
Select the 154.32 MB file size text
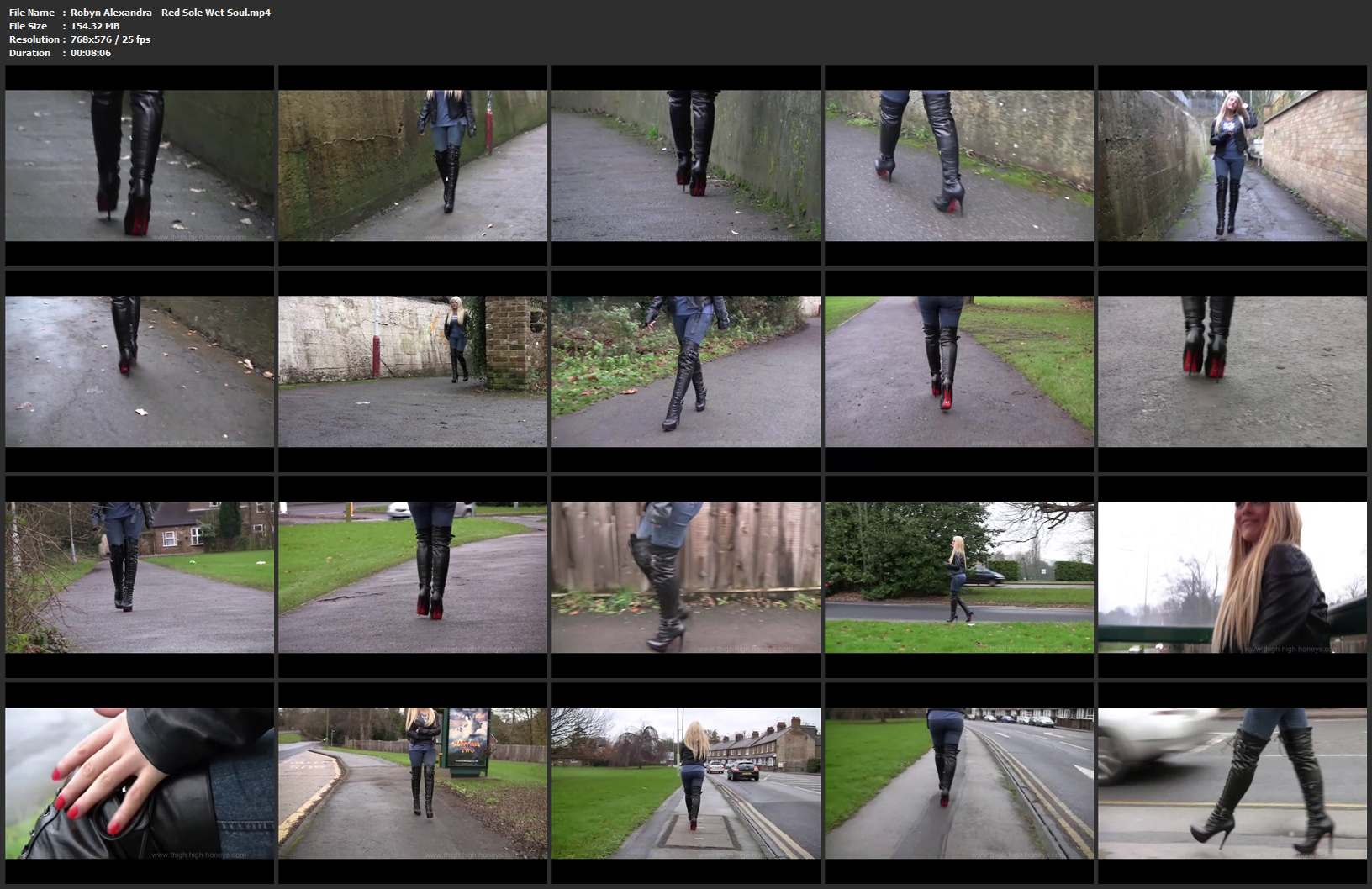(95, 26)
